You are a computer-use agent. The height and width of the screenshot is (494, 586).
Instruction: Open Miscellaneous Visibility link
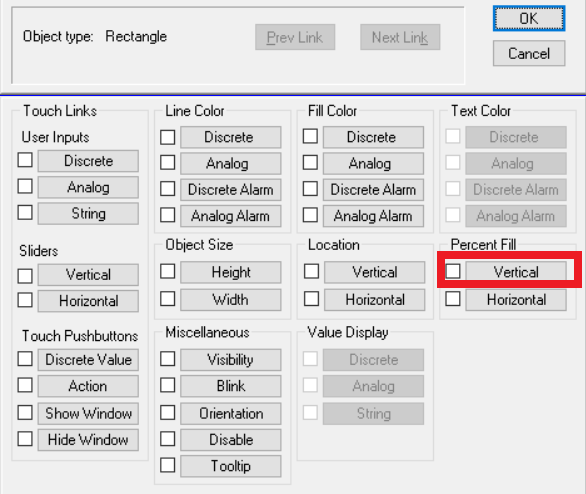(231, 360)
